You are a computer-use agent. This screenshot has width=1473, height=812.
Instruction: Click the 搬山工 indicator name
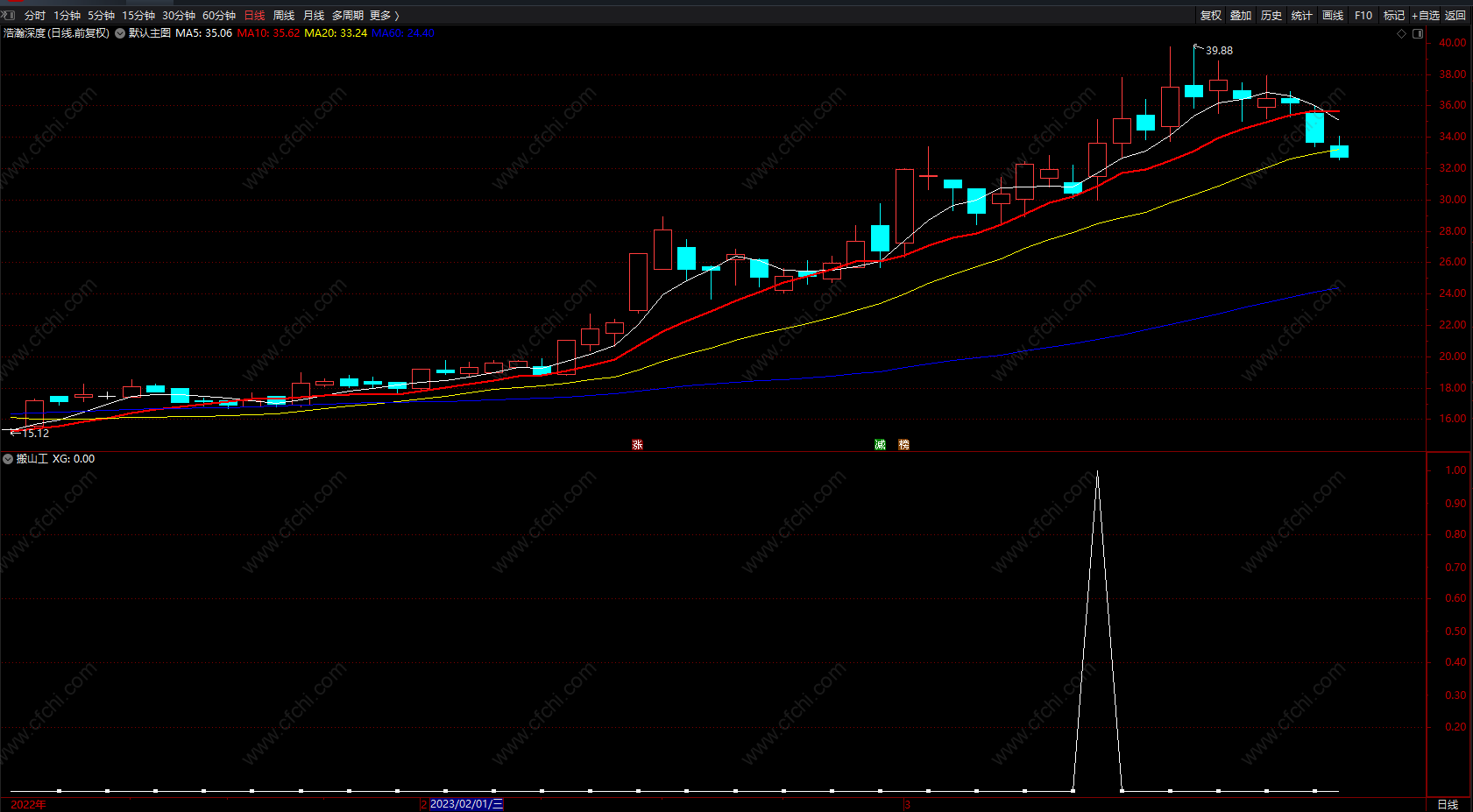click(32, 459)
